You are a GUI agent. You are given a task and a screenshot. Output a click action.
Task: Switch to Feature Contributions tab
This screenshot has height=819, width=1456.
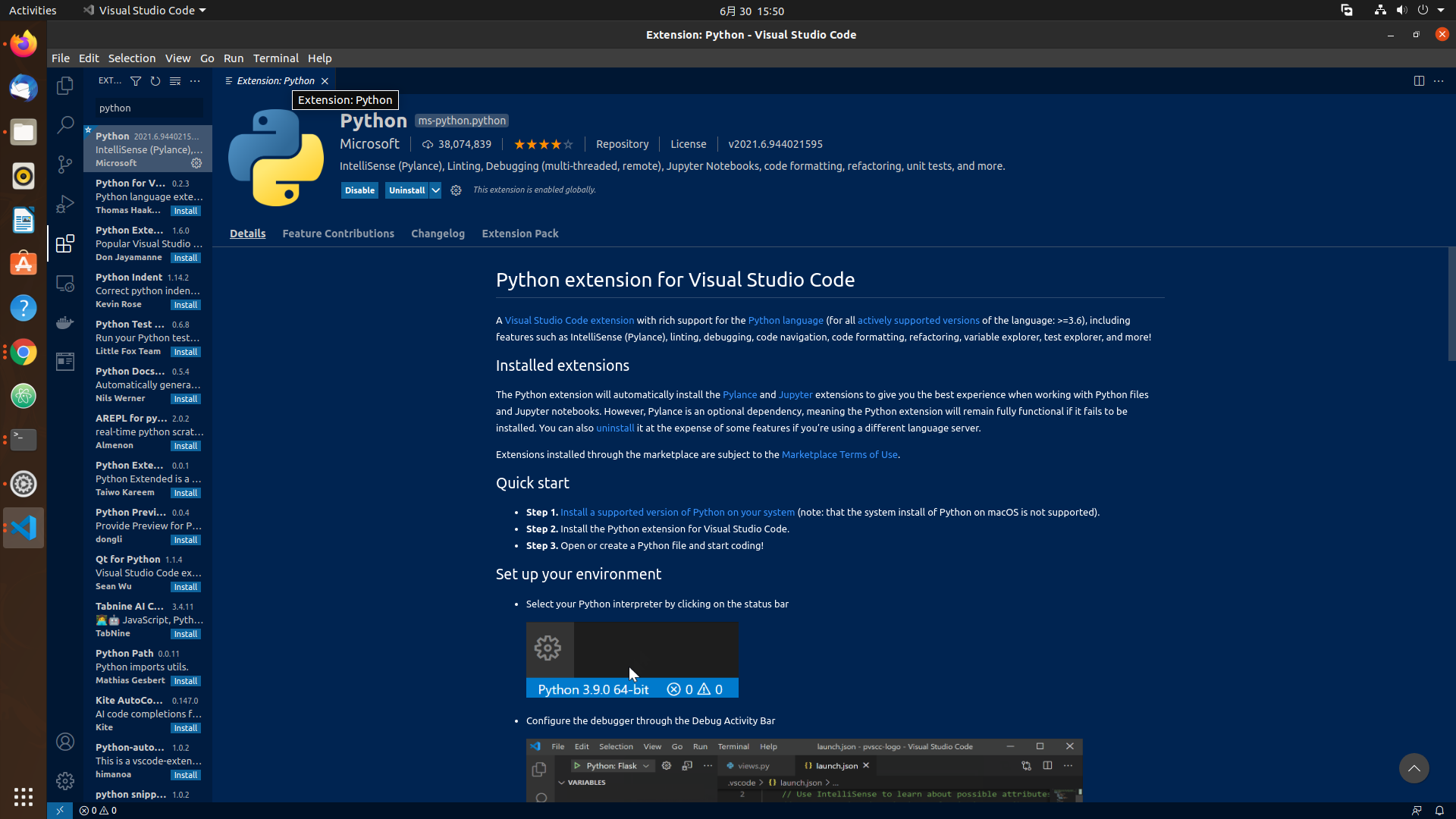[x=338, y=234]
